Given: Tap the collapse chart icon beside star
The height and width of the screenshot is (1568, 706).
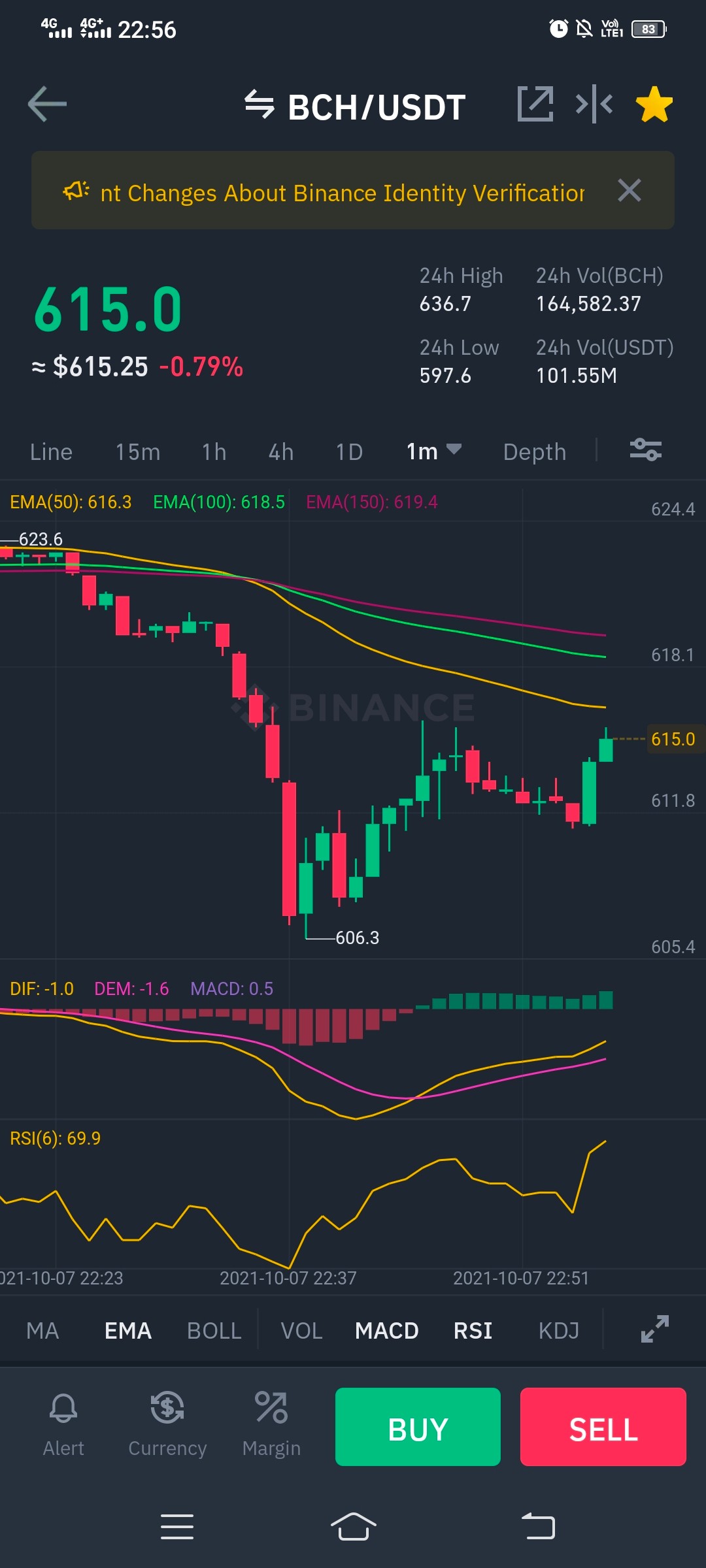Looking at the screenshot, I should [x=594, y=104].
